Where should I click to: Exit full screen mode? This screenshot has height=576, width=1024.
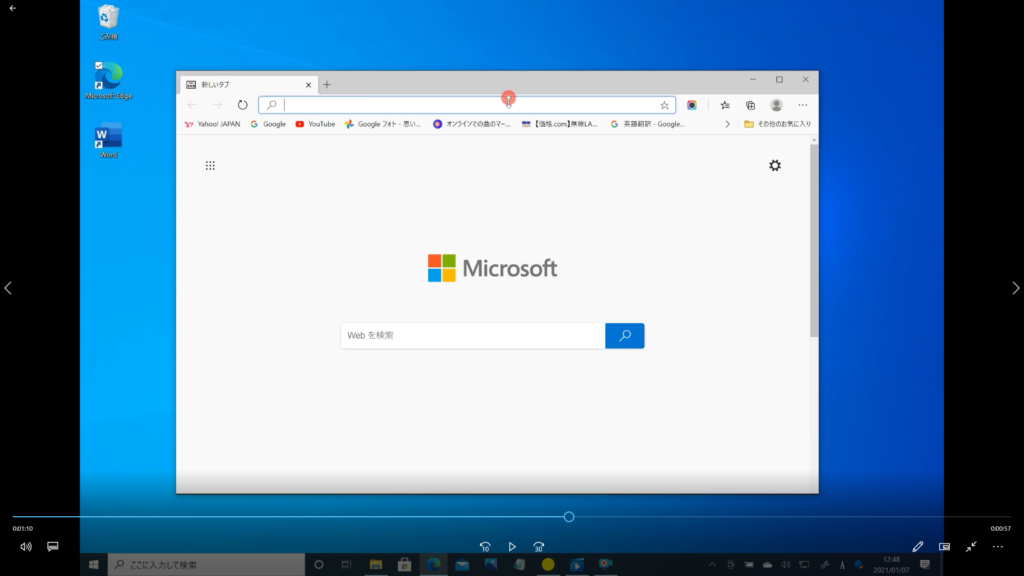pyautogui.click(x=971, y=547)
